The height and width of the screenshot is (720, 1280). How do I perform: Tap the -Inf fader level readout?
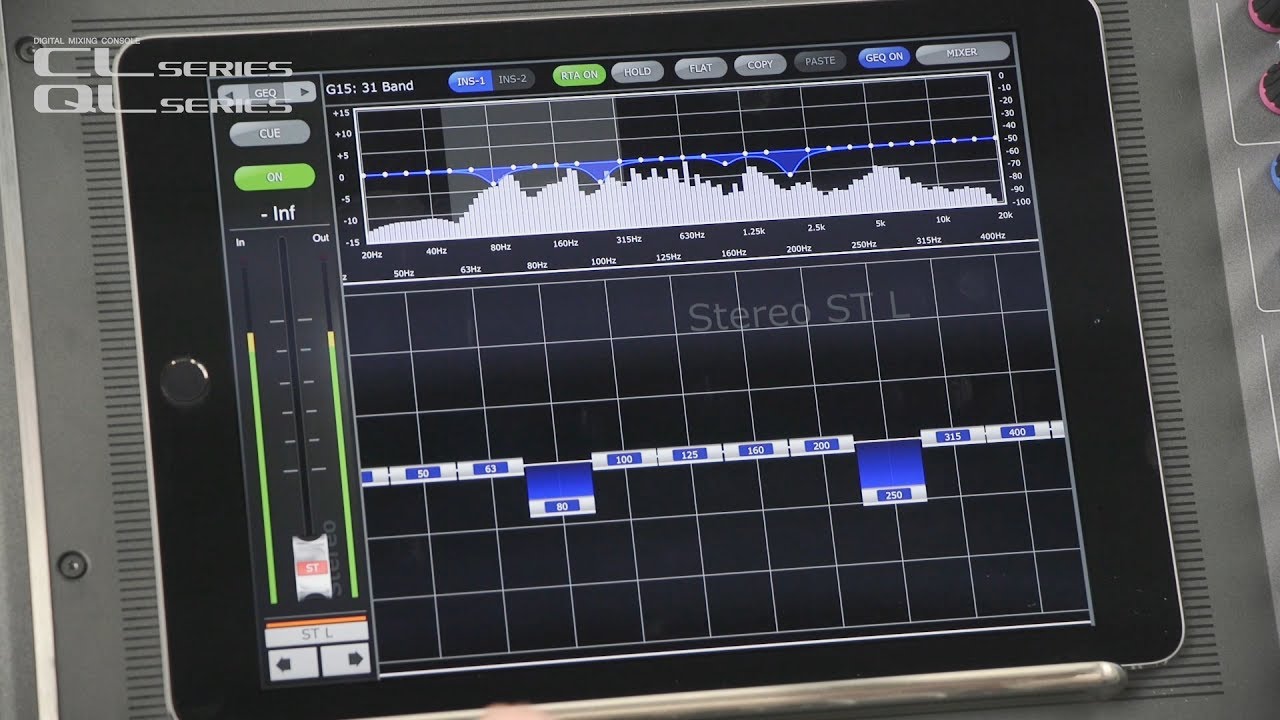tap(277, 213)
